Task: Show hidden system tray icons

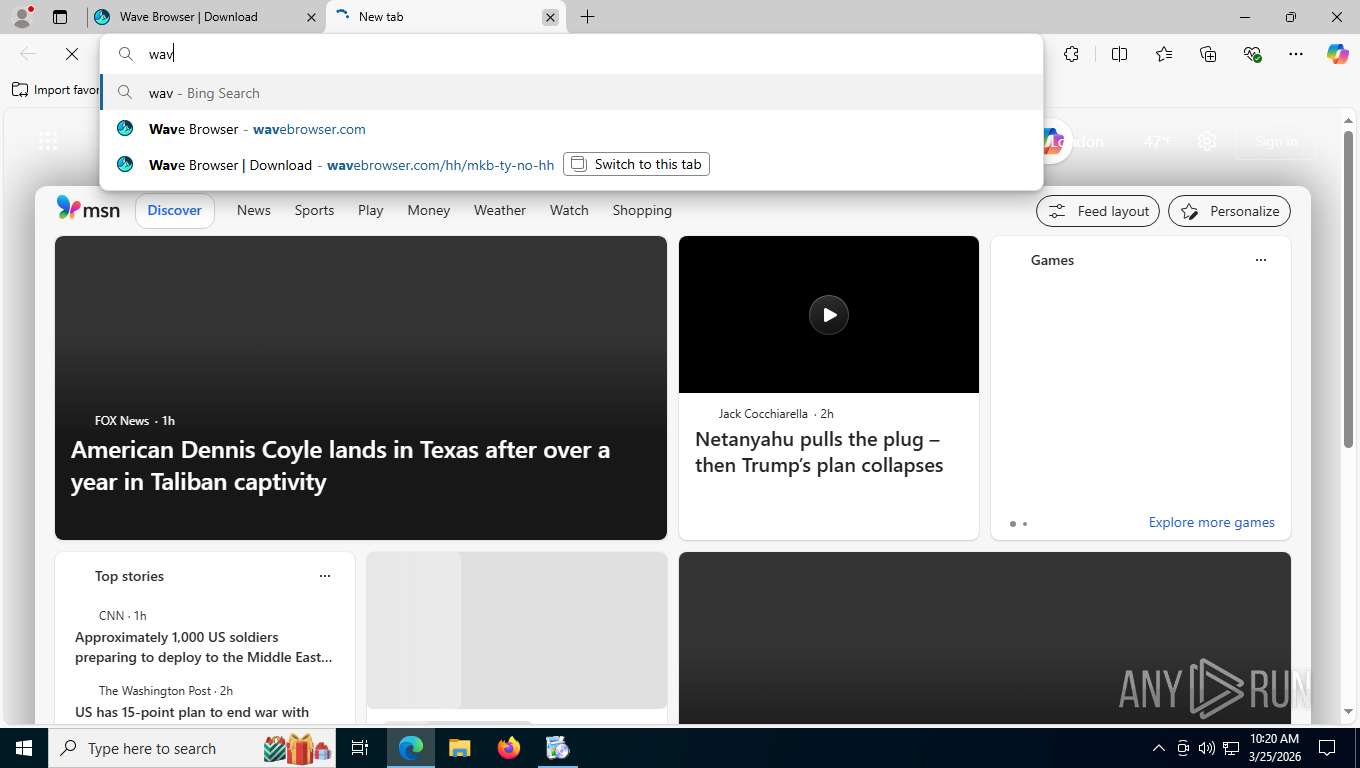Action: 1158,748
